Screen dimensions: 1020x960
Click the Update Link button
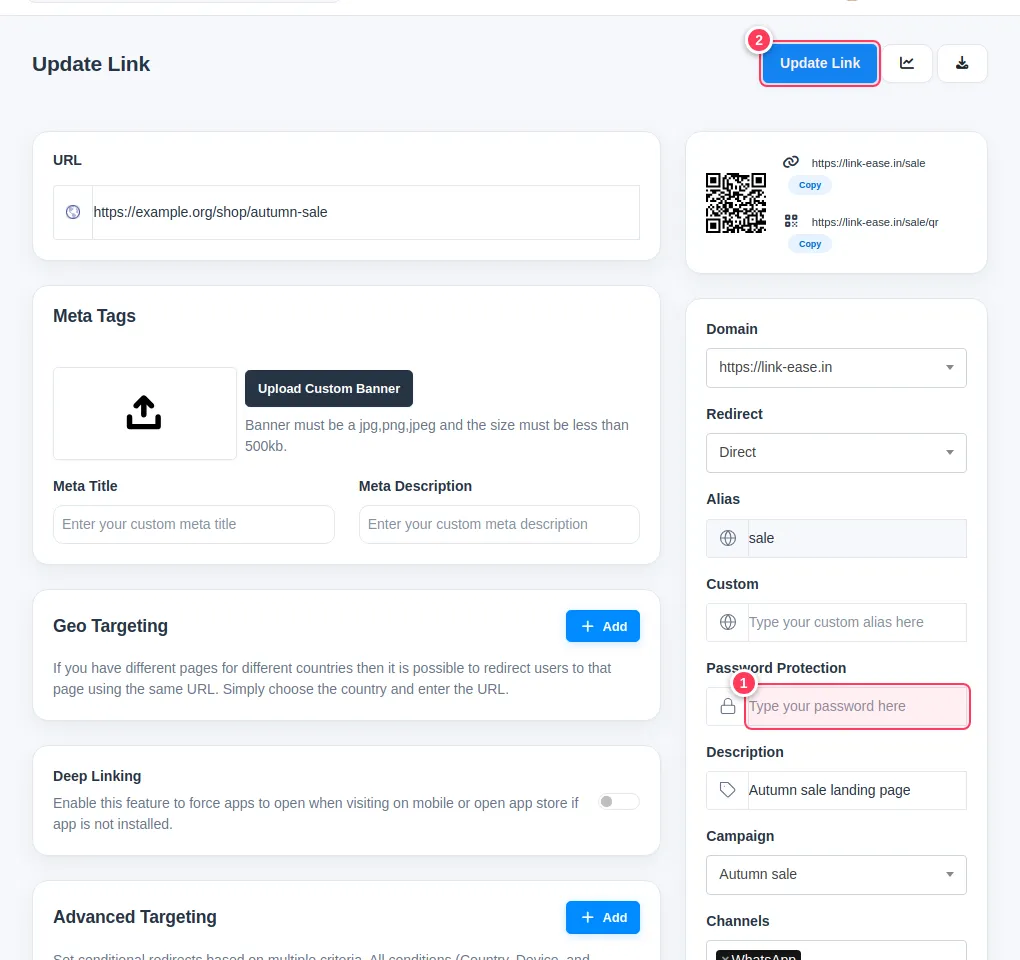pyautogui.click(x=820, y=63)
